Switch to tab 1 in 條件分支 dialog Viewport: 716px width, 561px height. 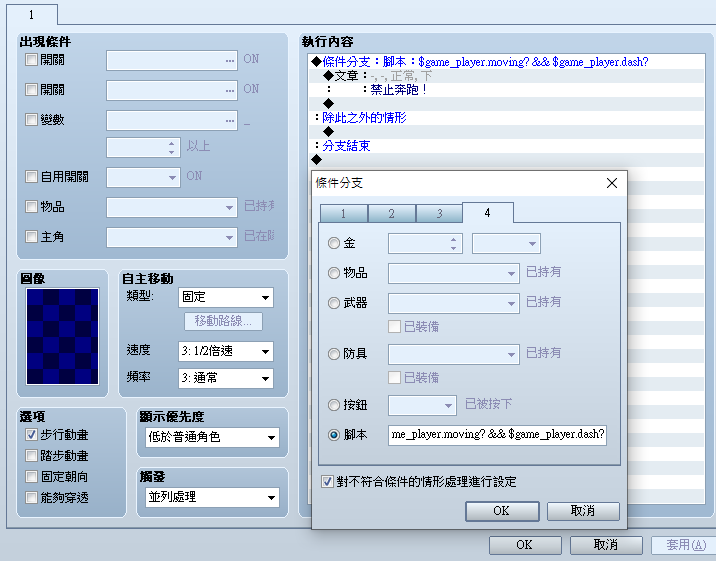(x=344, y=214)
